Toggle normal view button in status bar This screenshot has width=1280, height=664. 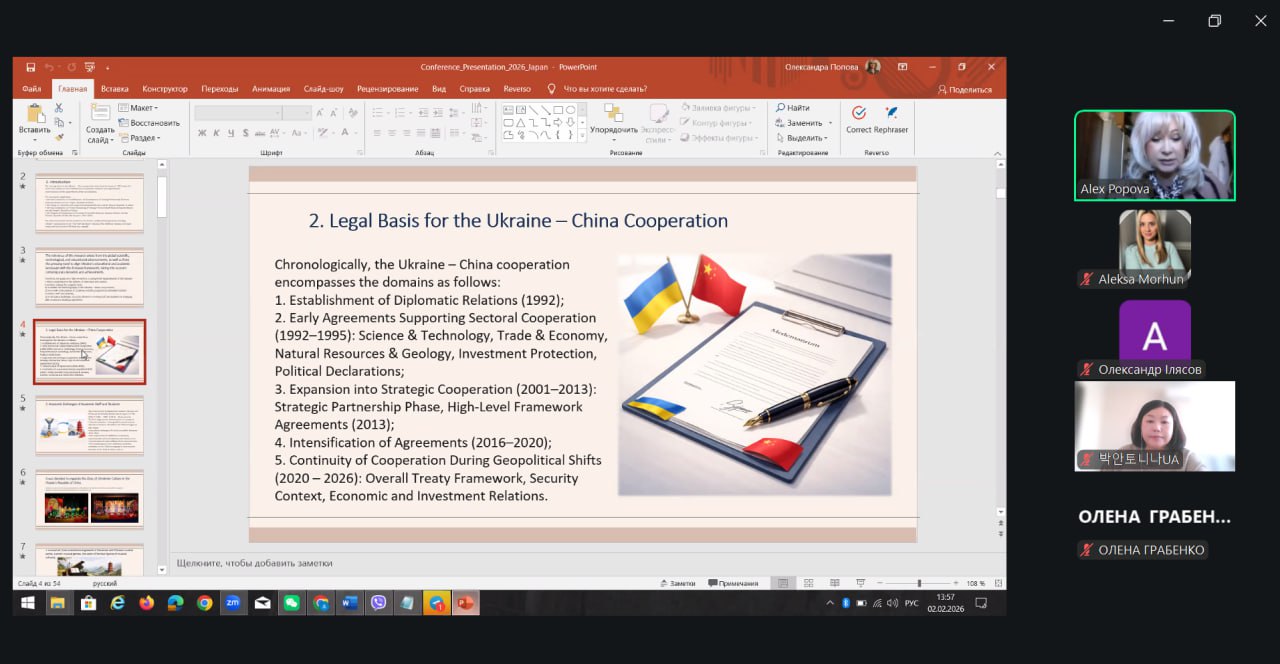(783, 583)
